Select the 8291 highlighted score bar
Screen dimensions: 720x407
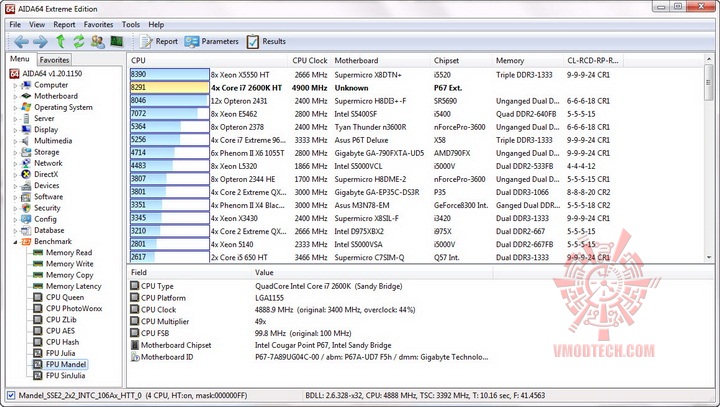coord(169,87)
